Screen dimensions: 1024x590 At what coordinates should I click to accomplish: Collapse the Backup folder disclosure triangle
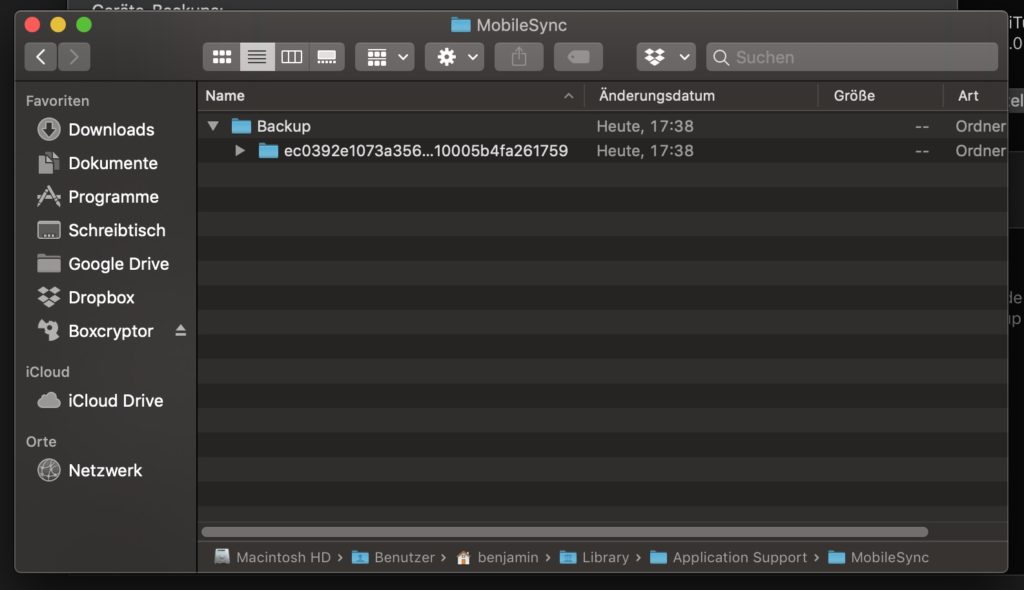[x=213, y=125]
